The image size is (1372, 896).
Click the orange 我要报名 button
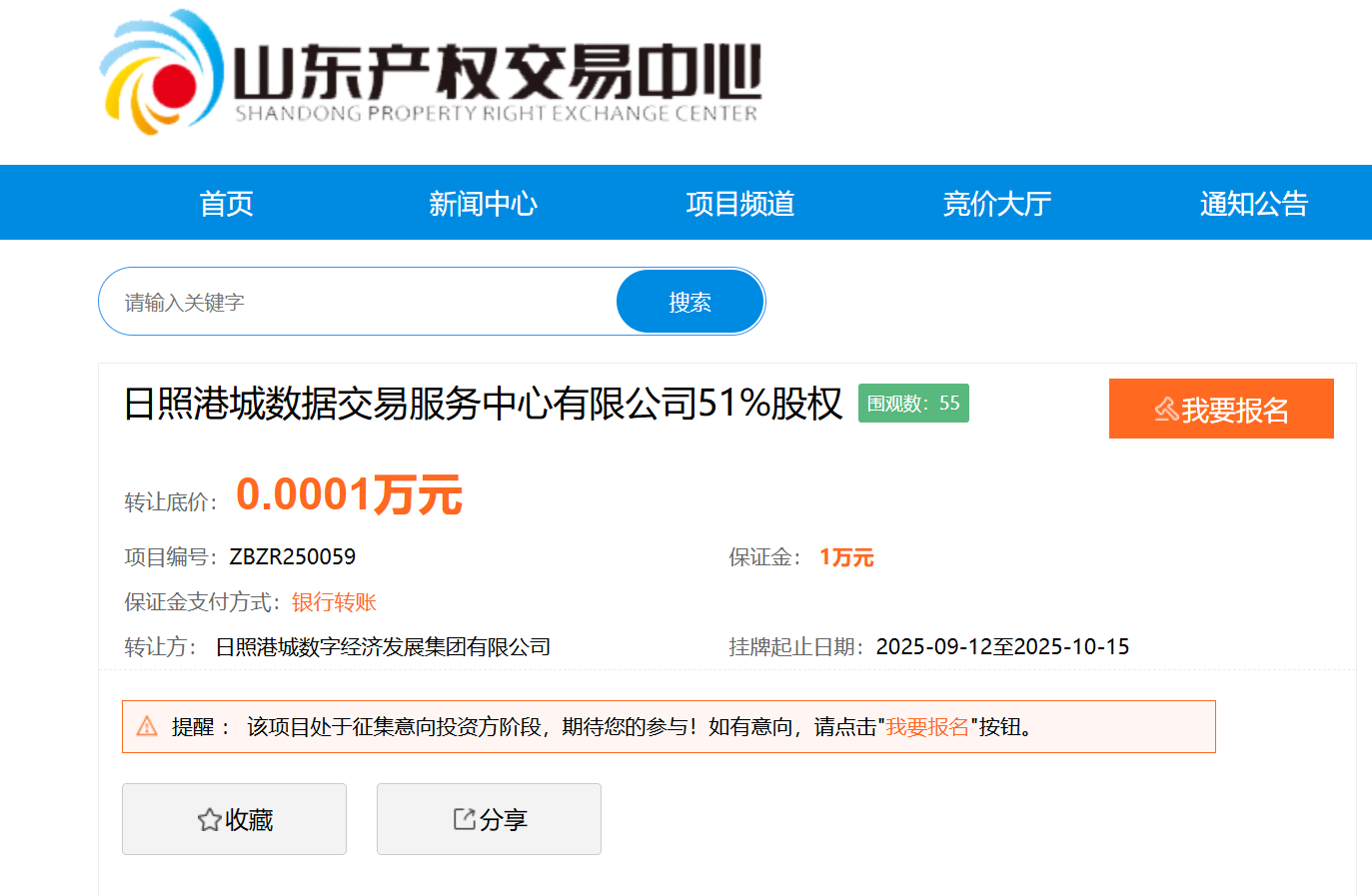1221,409
